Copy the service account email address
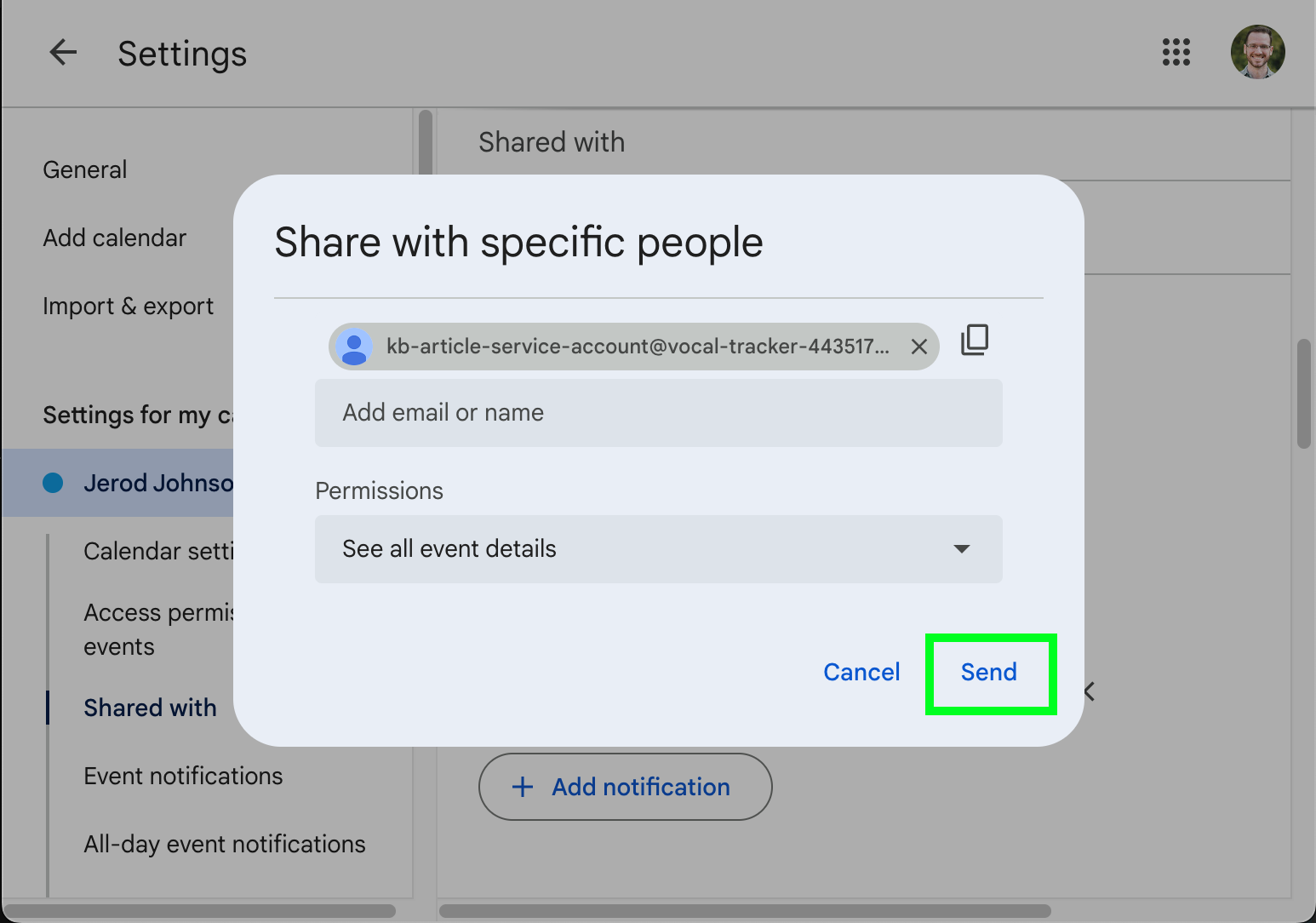Screen dimensions: 1316x923 974,340
